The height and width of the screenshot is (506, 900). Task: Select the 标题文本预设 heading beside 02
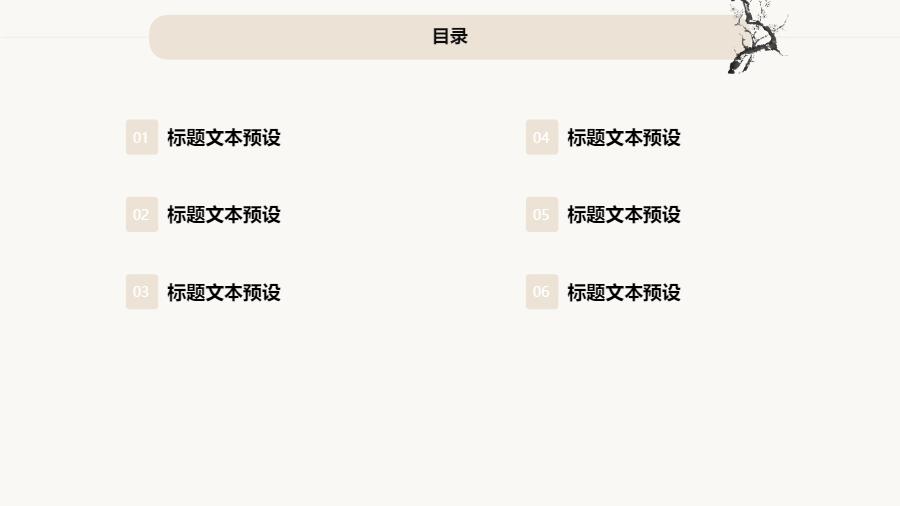[224, 214]
